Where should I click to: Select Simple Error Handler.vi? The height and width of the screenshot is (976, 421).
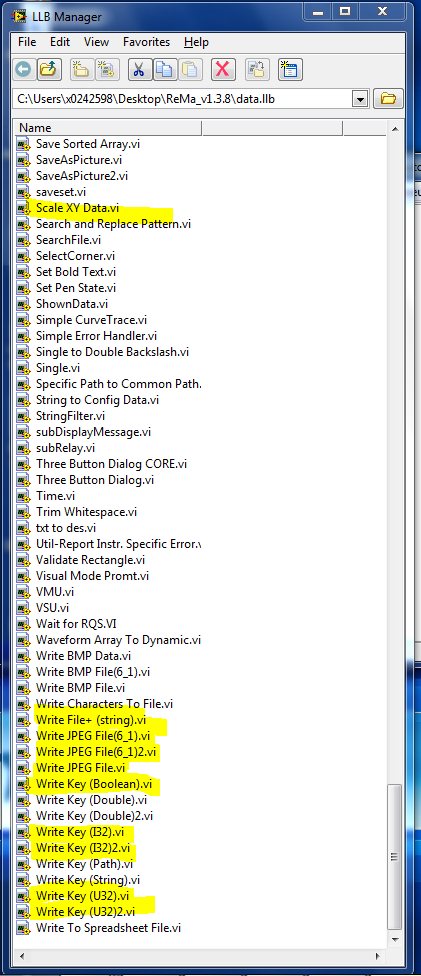pos(97,336)
